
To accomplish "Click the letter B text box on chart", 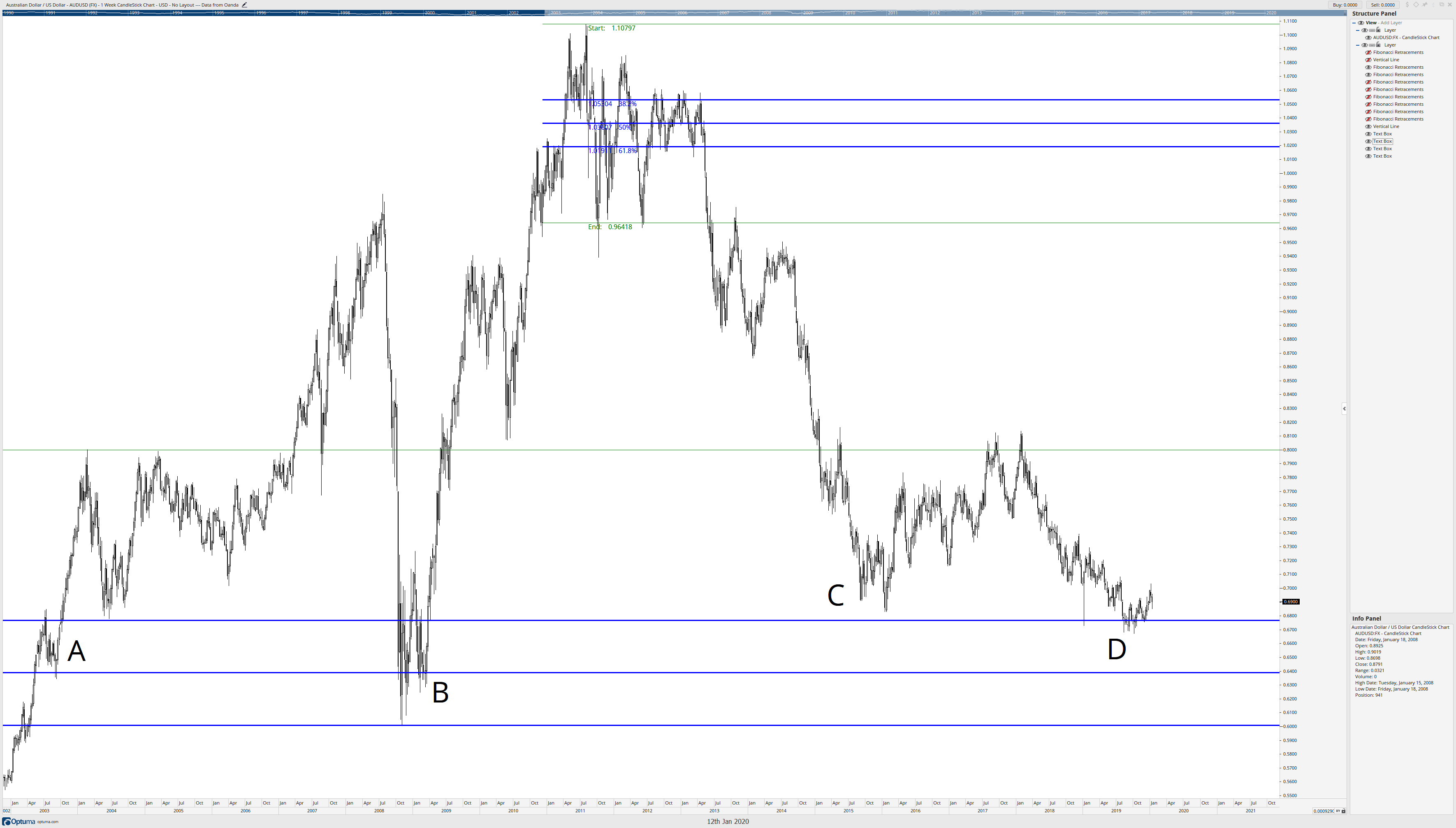I will click(x=441, y=693).
